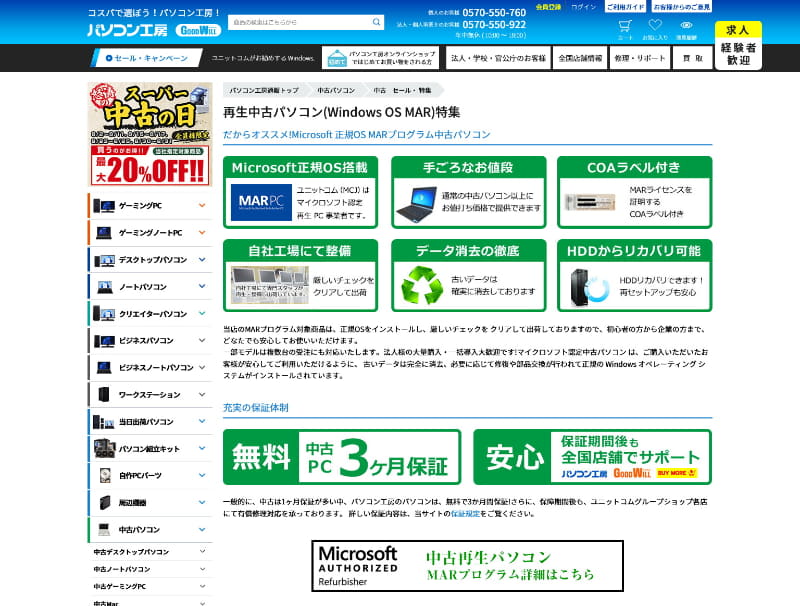Viewport: 800px width, 606px height.
Task: Click the ノートパソコン laptop icon in sidebar
Action: pos(106,286)
